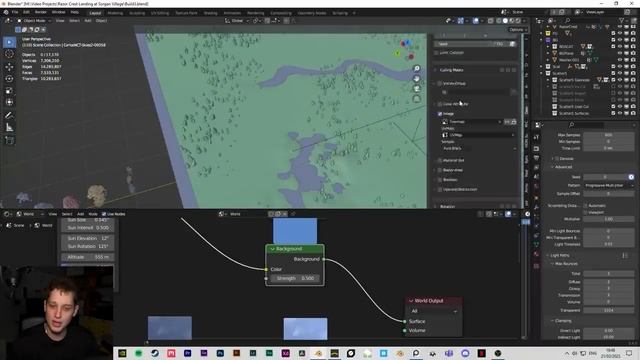
Task: Select the 3D Cursor tool
Action: 9,54
